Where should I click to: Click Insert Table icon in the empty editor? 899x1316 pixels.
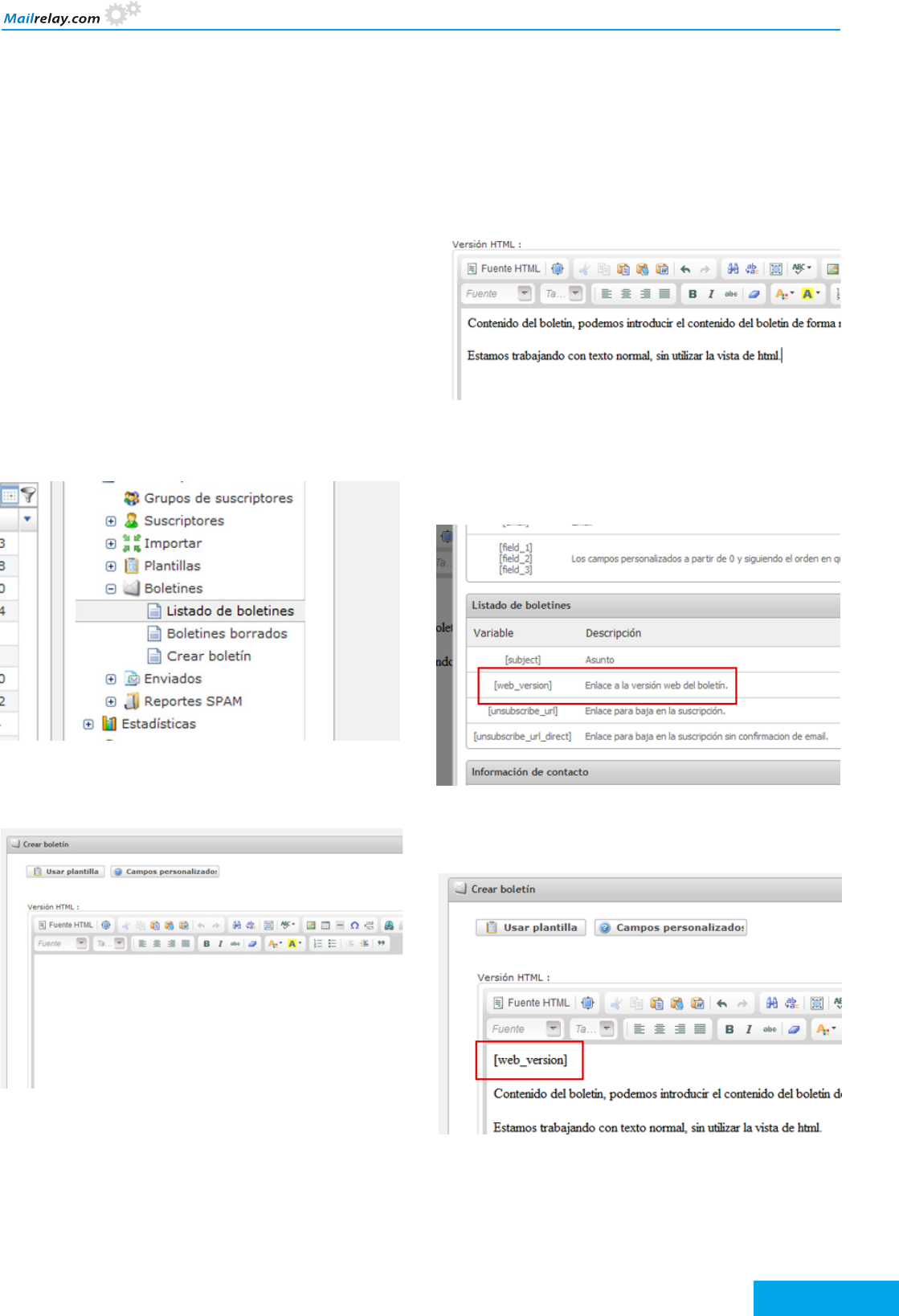pyautogui.click(x=325, y=925)
